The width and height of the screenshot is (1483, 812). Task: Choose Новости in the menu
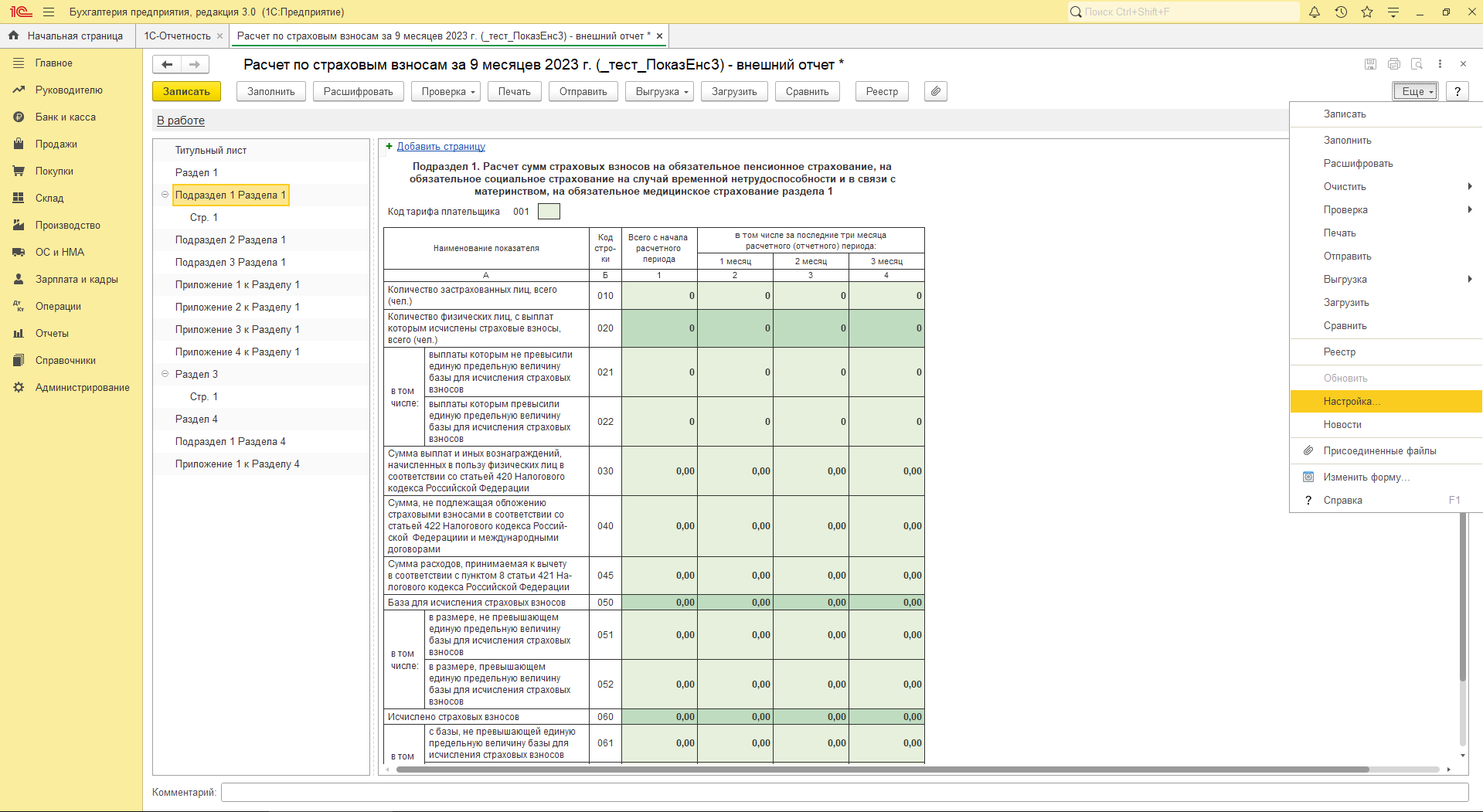coord(1386,425)
